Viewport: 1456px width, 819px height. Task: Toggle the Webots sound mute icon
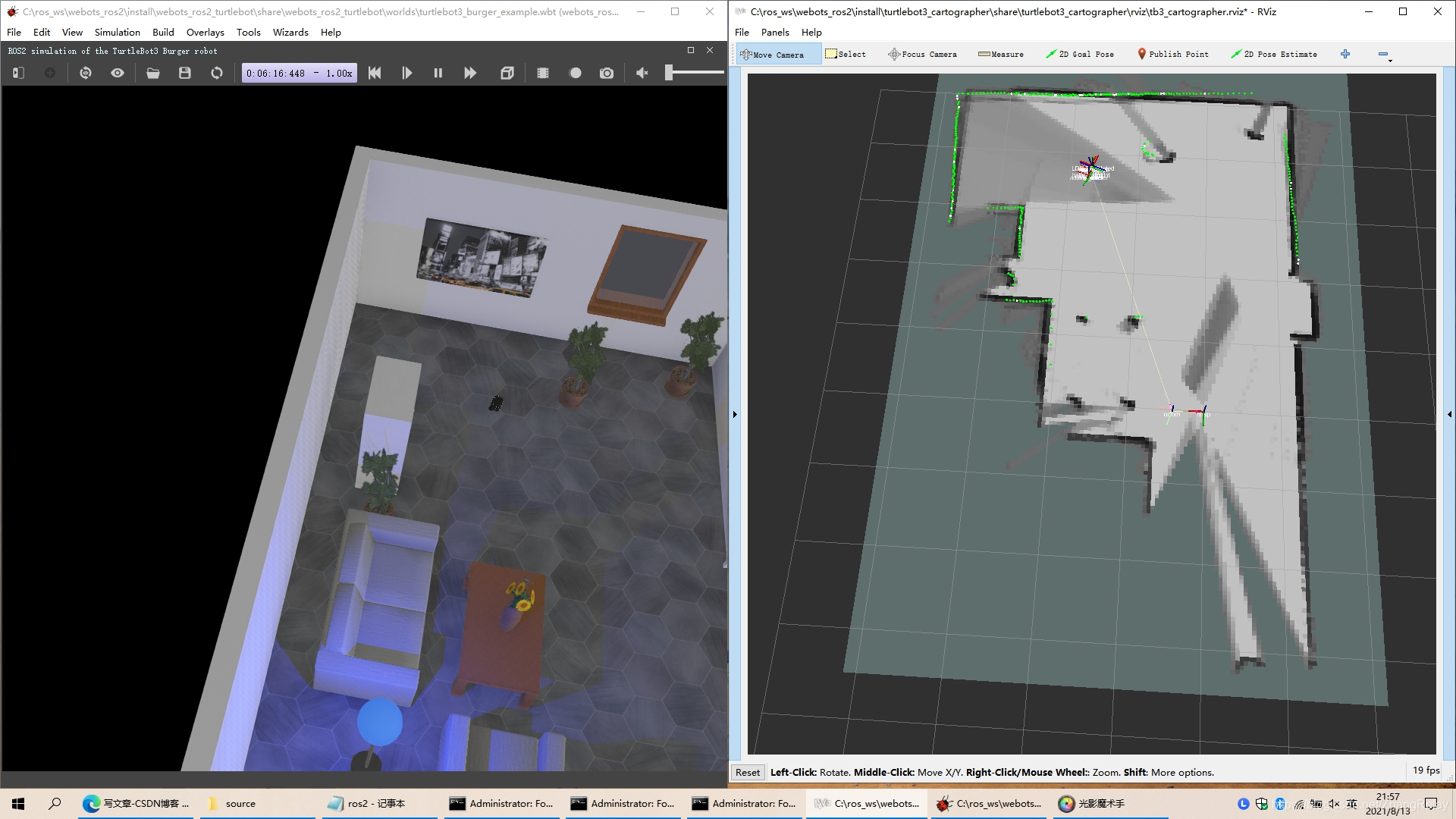coord(642,73)
